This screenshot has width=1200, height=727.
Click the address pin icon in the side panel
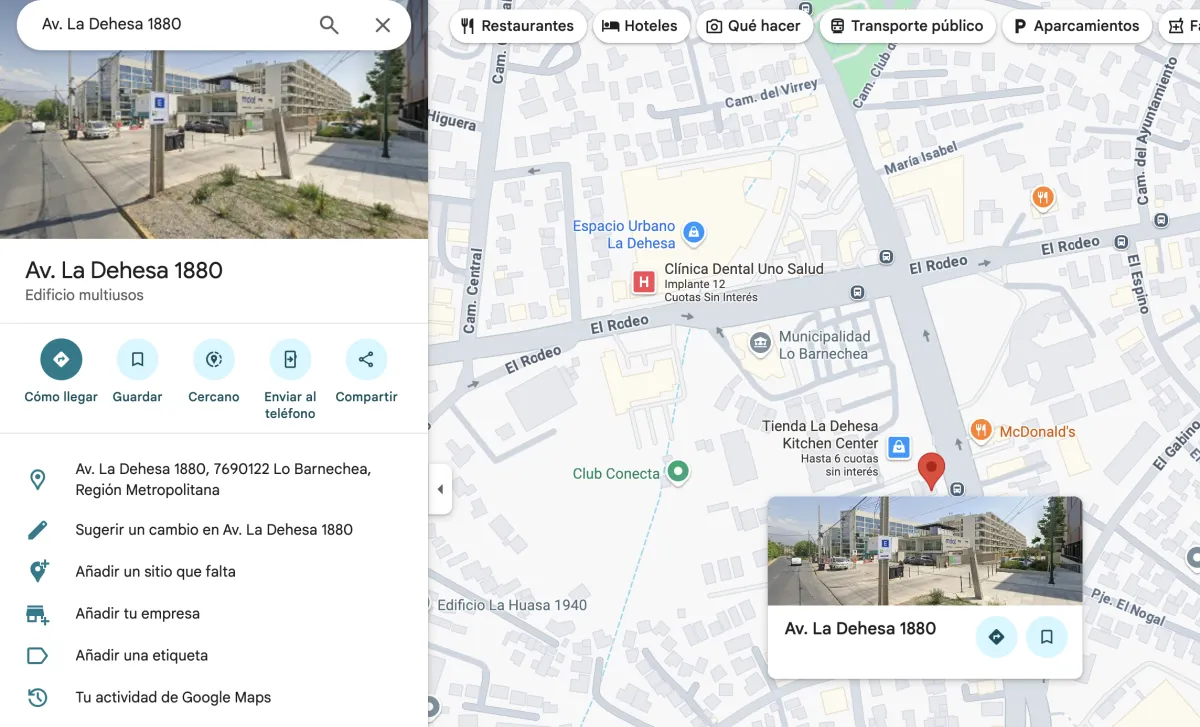(x=37, y=480)
